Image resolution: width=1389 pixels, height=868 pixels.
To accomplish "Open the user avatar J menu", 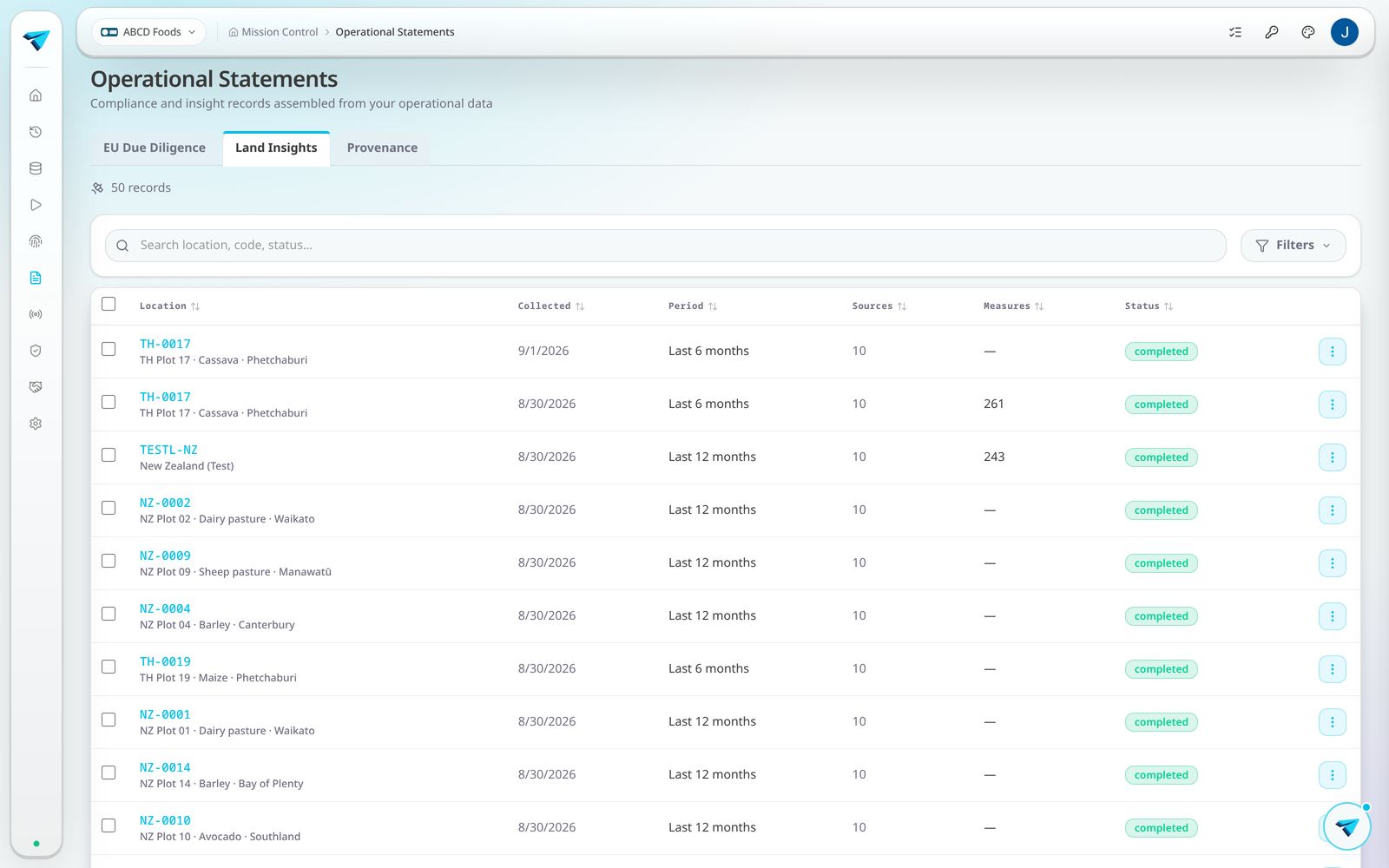I will pos(1345,32).
